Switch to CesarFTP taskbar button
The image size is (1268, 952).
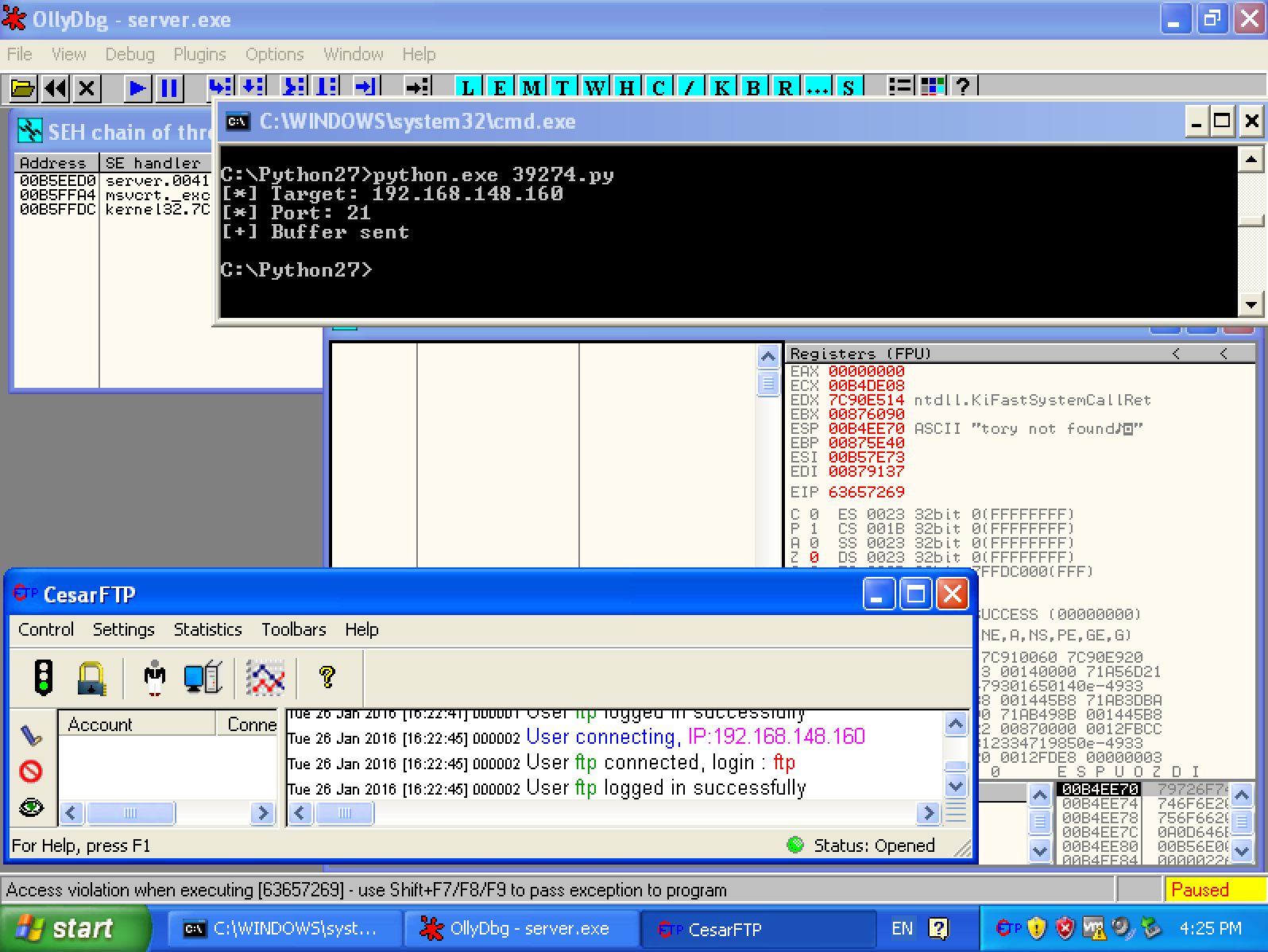click(x=759, y=928)
